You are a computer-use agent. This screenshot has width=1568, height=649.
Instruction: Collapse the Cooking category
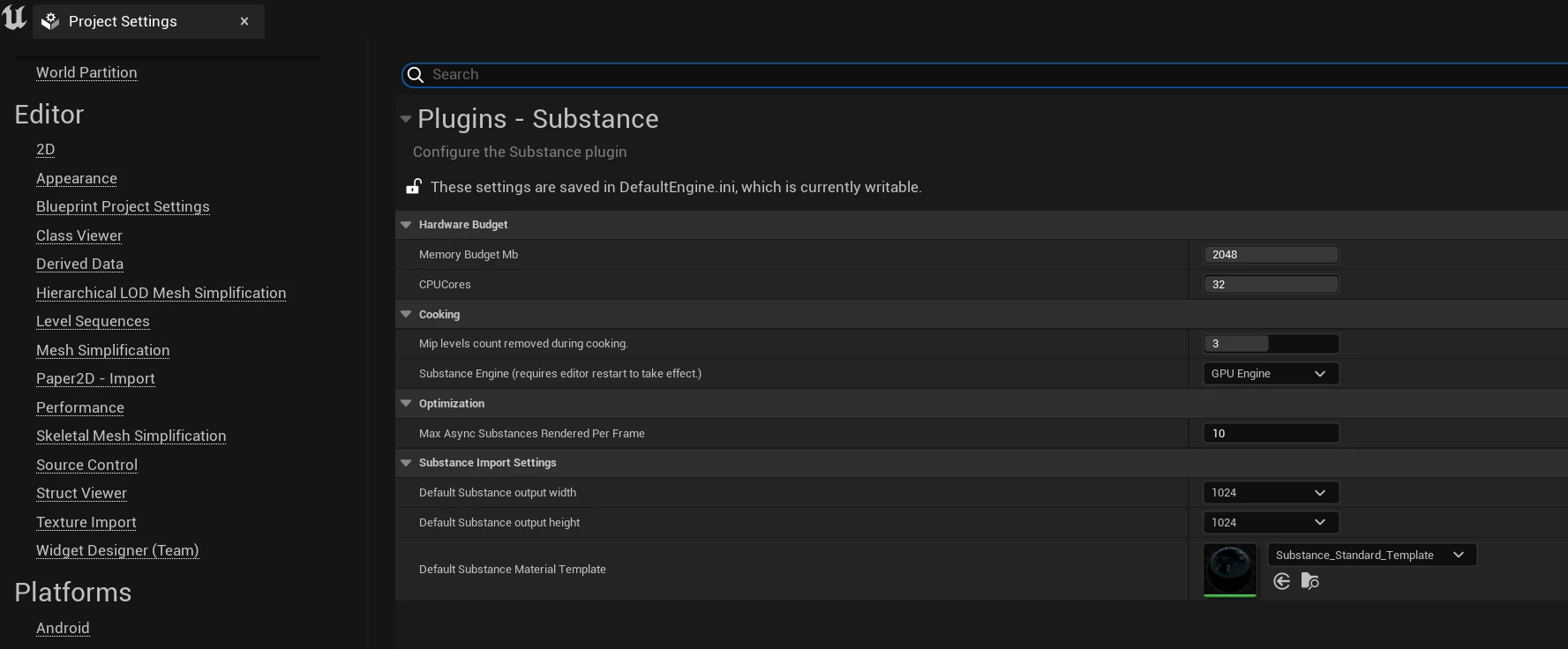(406, 314)
